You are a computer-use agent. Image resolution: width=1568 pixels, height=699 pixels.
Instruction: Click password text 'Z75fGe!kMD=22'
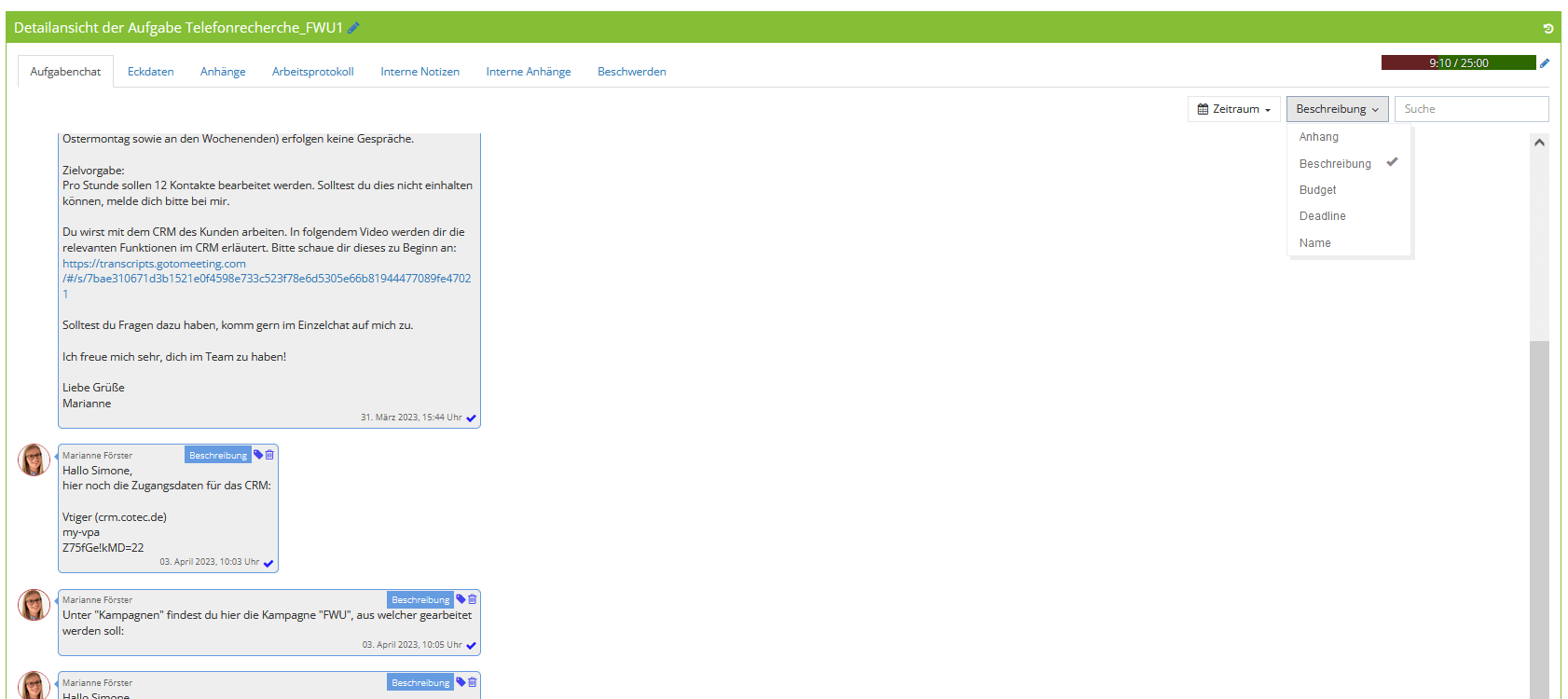[103, 548]
